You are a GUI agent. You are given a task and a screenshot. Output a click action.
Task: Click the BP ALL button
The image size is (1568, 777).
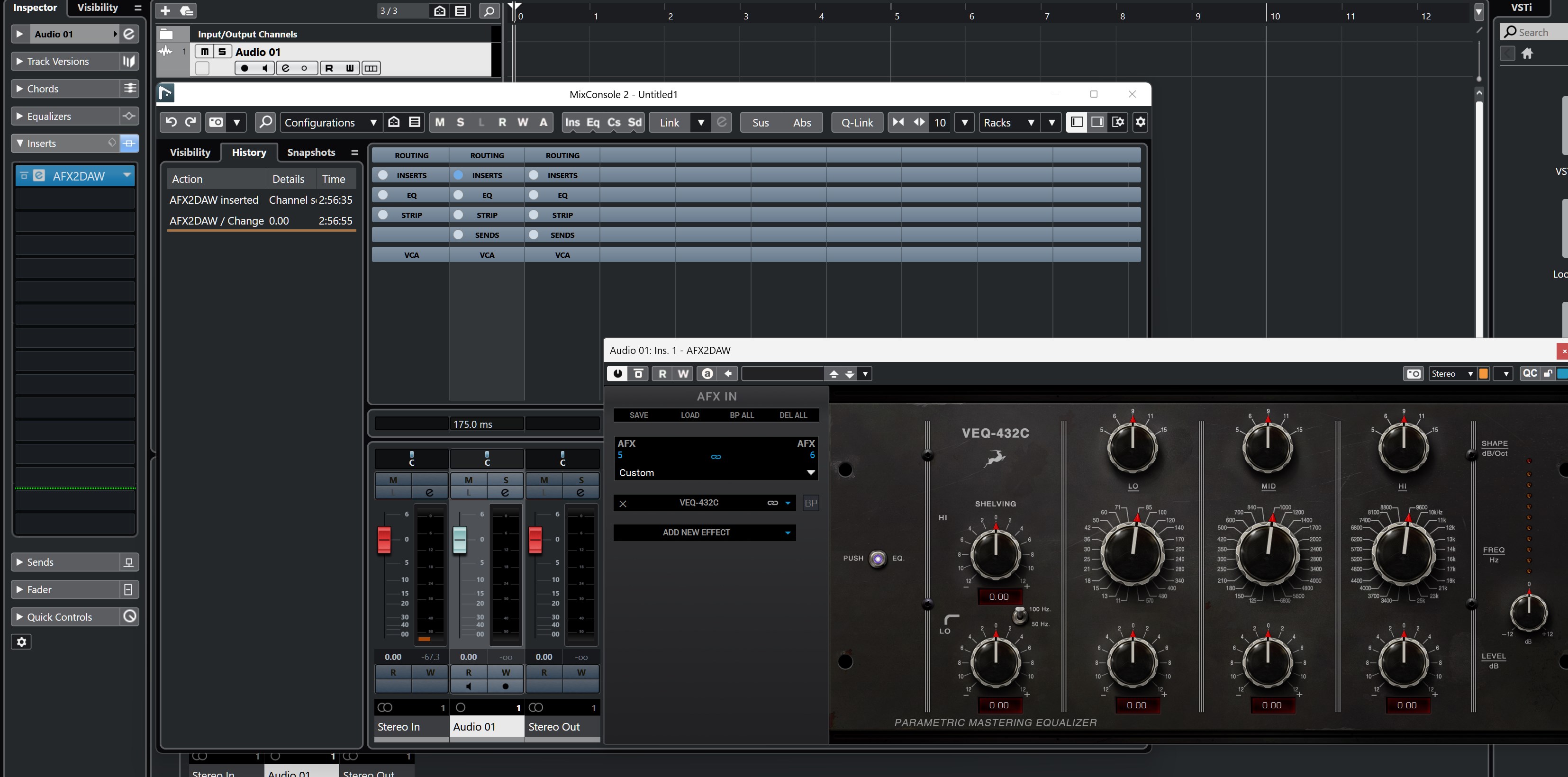[742, 415]
